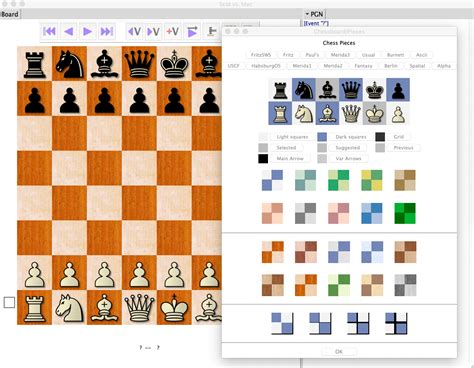Click the Suggested color button
Viewport: 474px width, 368px height.
(347, 148)
